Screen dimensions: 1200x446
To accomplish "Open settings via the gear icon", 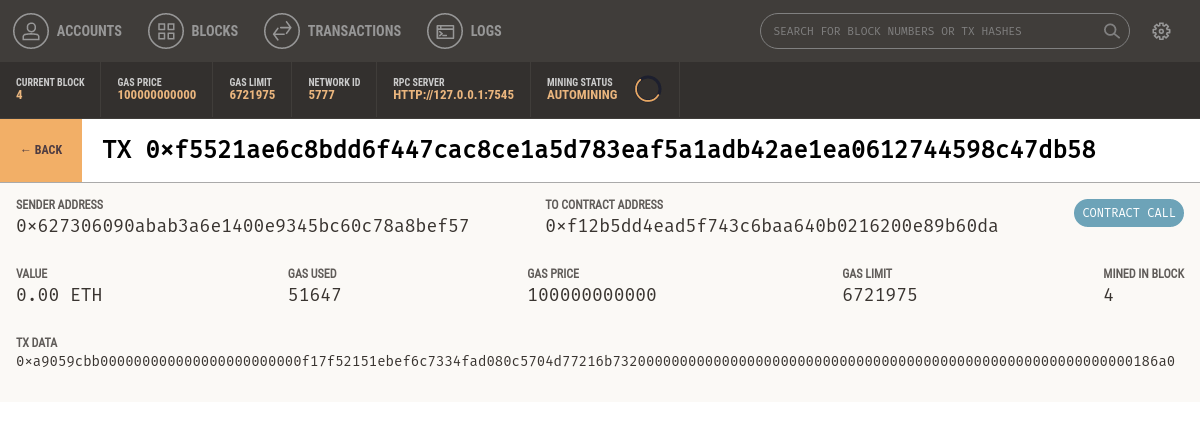I will [x=1161, y=31].
